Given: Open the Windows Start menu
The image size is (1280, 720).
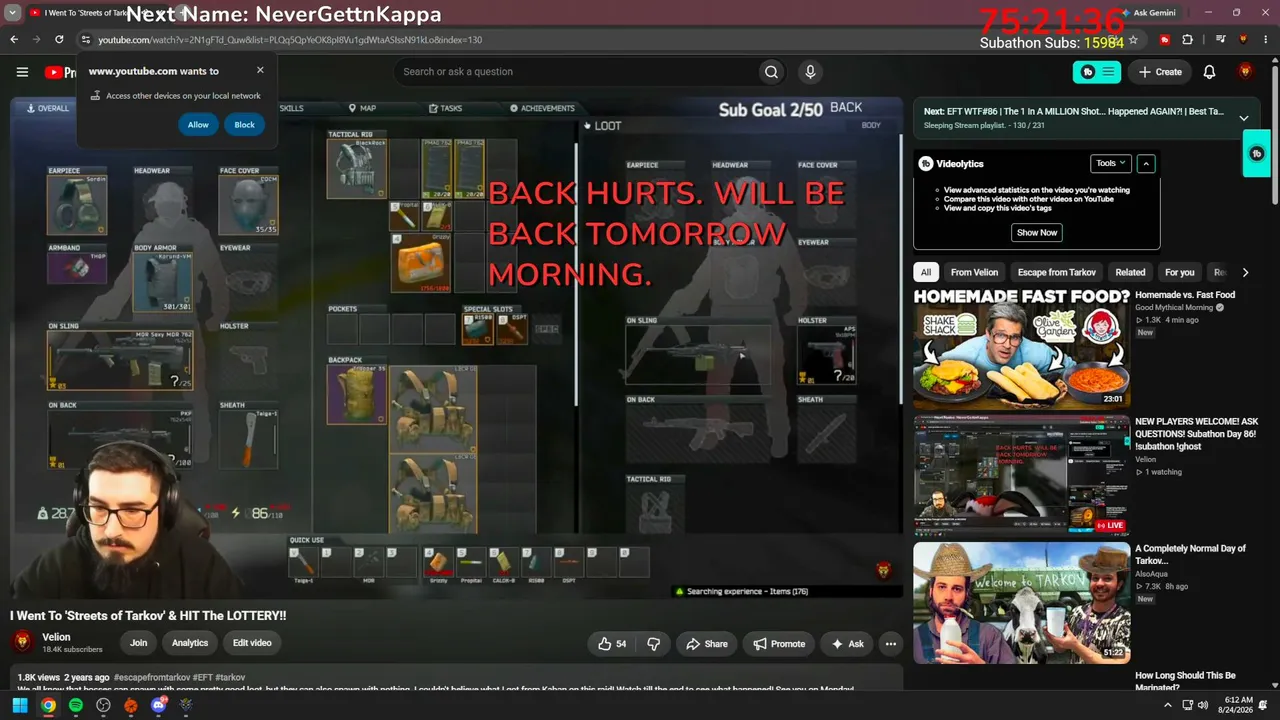Looking at the screenshot, I should point(19,705).
